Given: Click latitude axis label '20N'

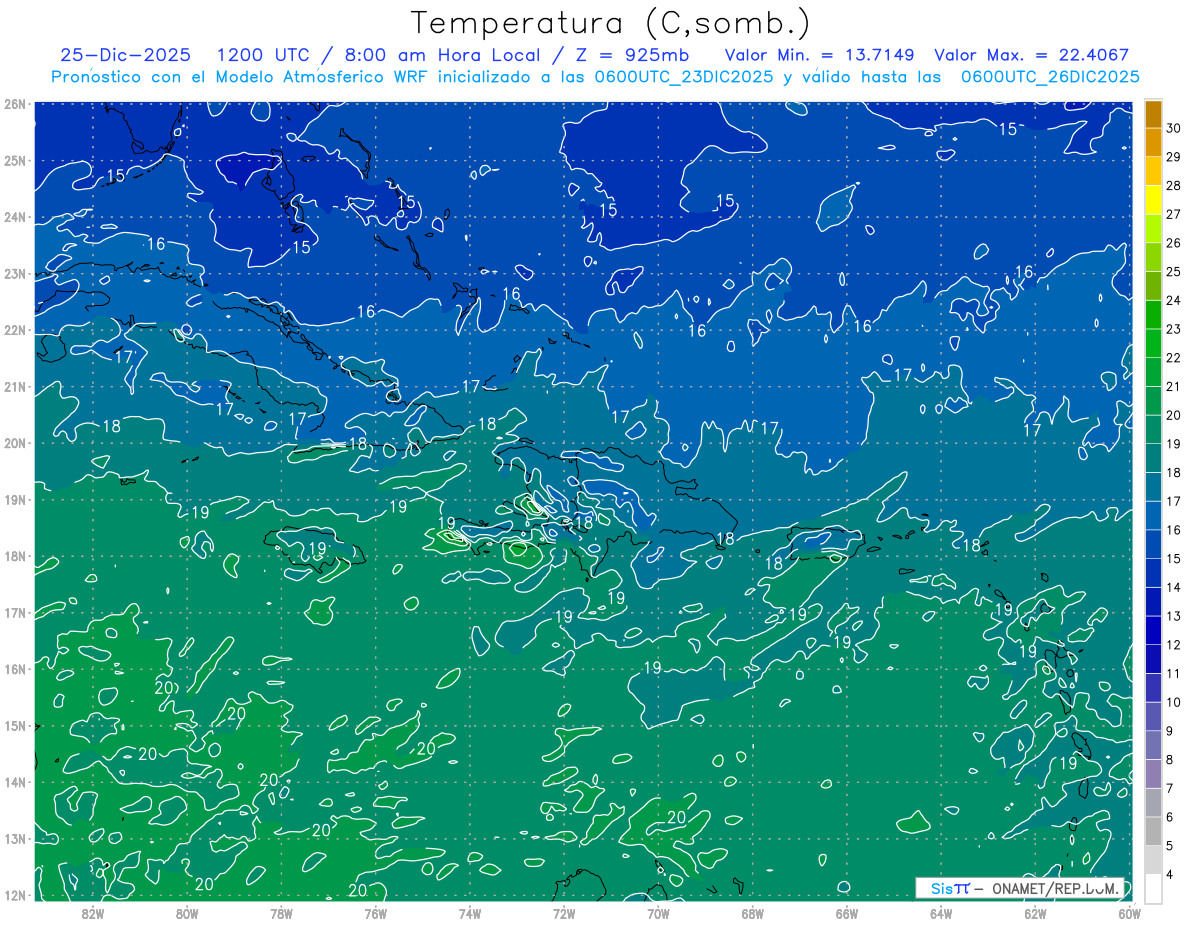Looking at the screenshot, I should click(14, 443).
